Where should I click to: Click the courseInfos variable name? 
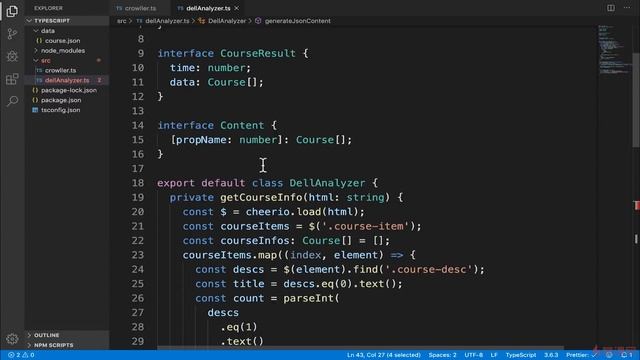255,241
